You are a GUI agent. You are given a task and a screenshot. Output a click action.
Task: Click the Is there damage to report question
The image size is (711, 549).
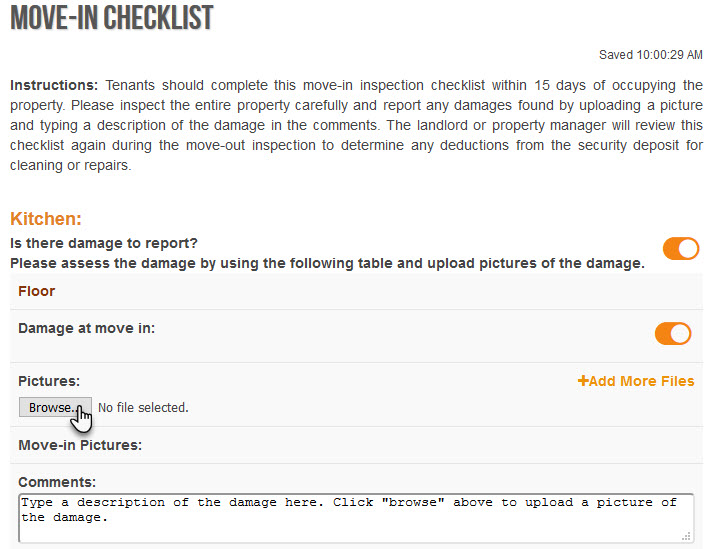[104, 243]
